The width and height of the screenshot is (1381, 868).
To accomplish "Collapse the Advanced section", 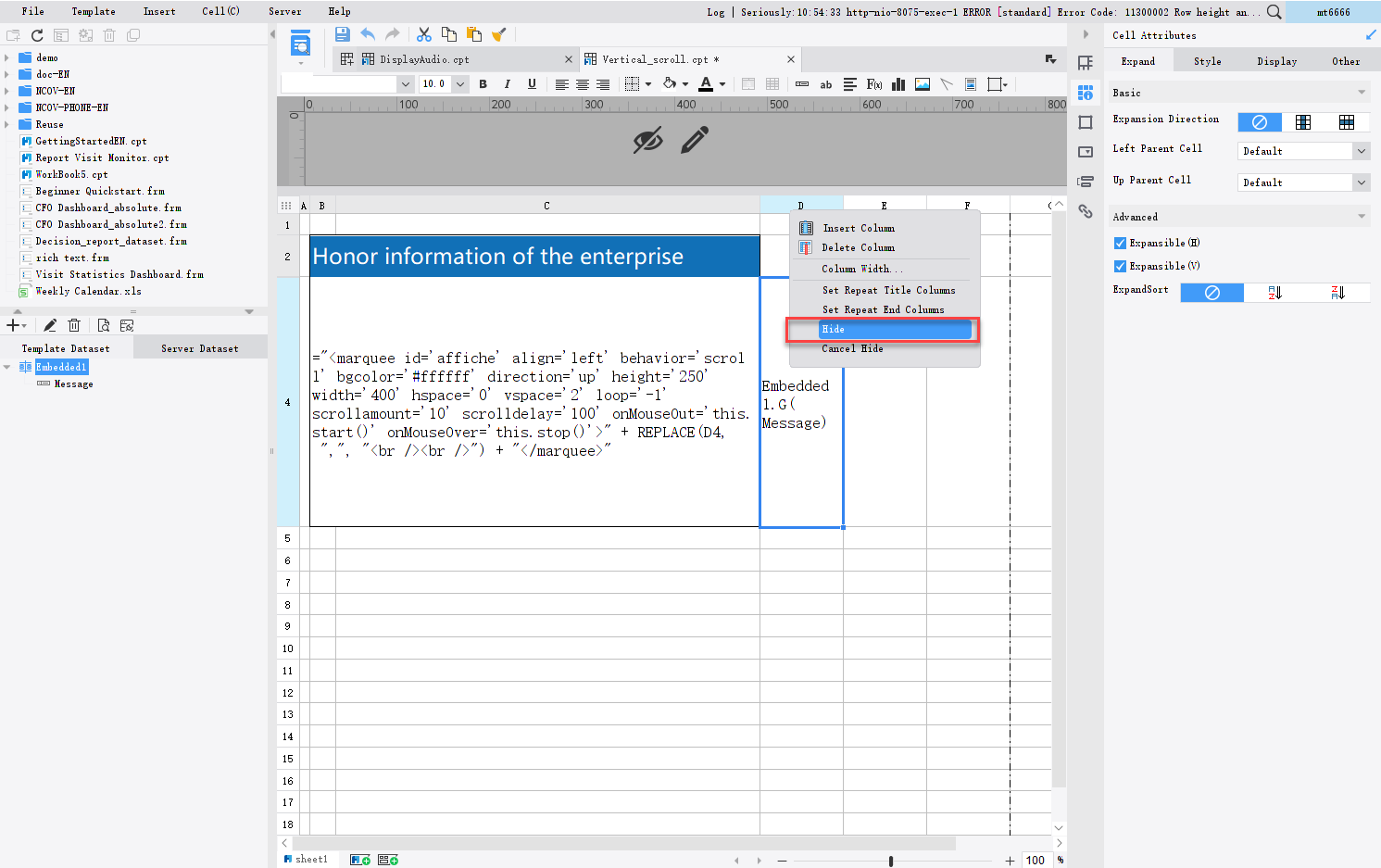I will (x=1362, y=217).
